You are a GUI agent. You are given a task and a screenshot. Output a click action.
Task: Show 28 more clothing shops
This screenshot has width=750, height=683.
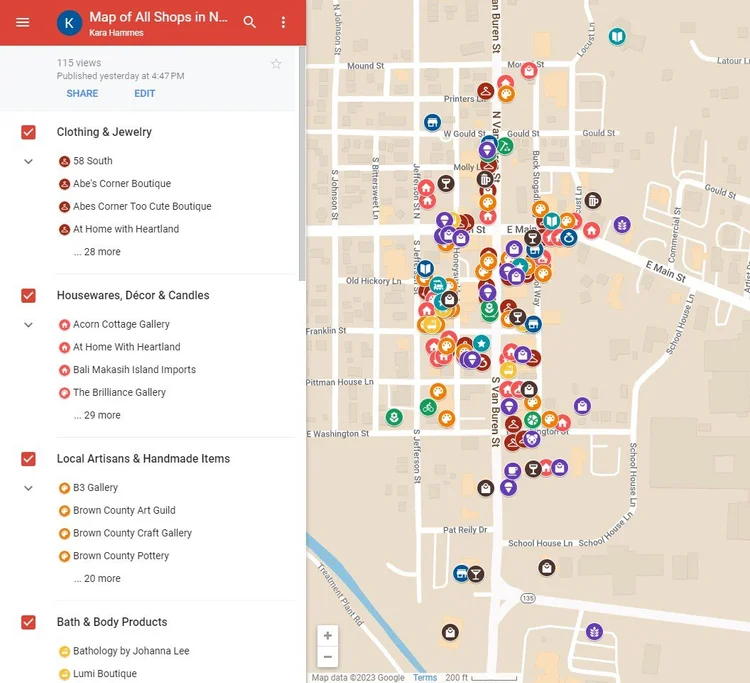[97, 252]
